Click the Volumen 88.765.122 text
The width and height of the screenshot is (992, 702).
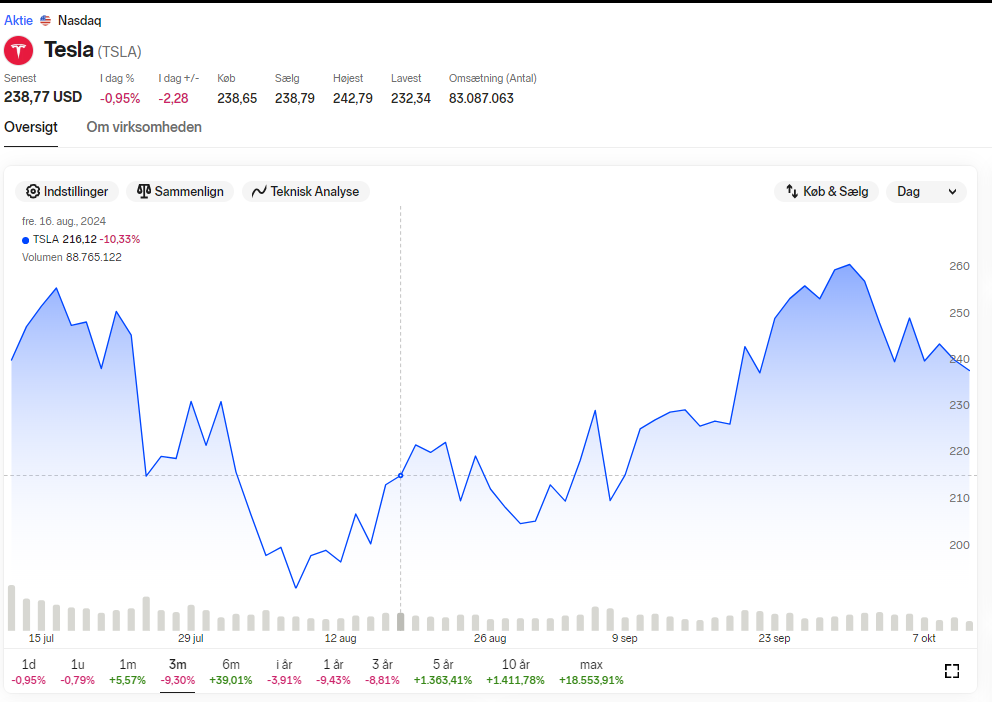tap(71, 257)
